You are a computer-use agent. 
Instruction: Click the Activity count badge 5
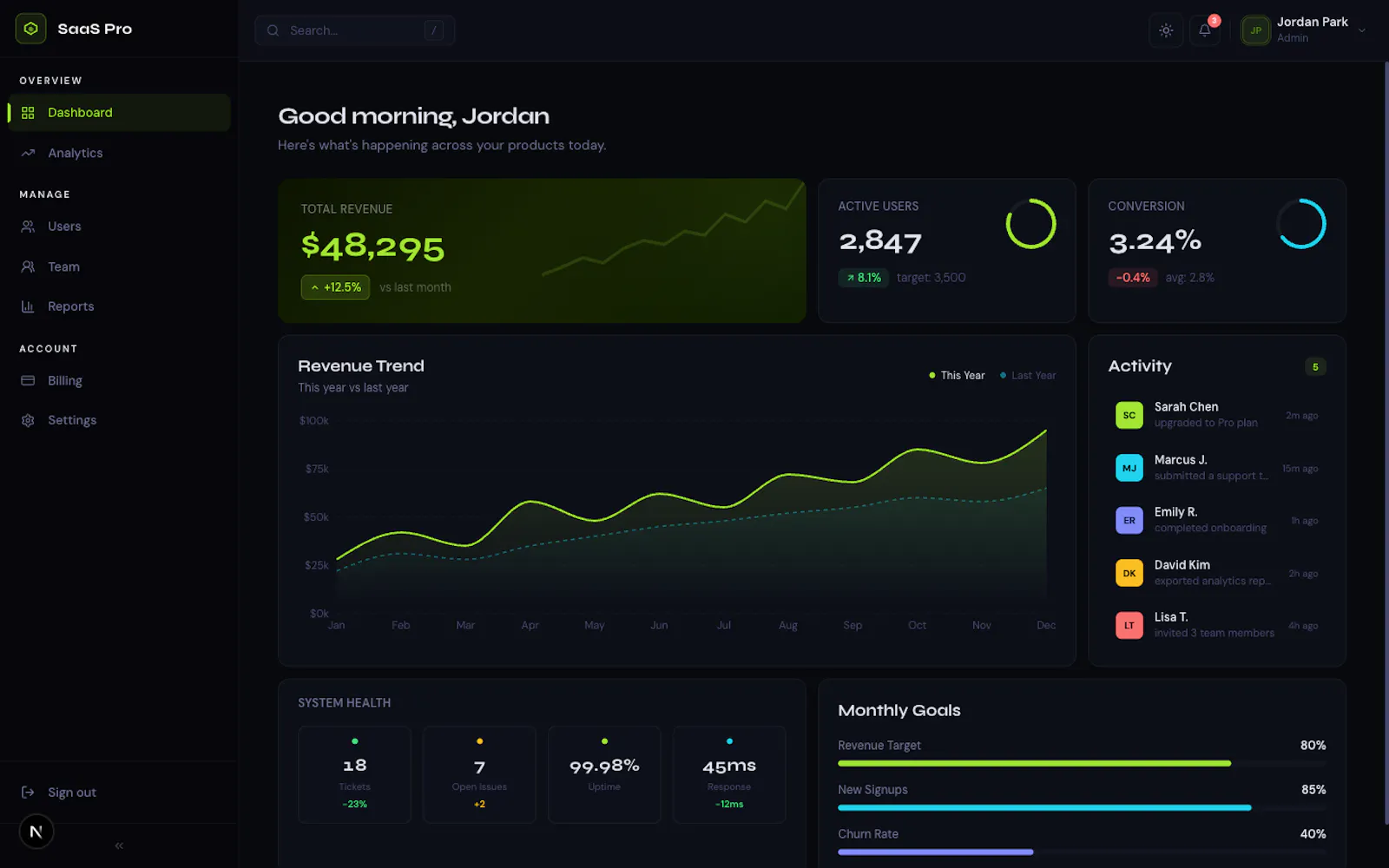pyautogui.click(x=1315, y=367)
